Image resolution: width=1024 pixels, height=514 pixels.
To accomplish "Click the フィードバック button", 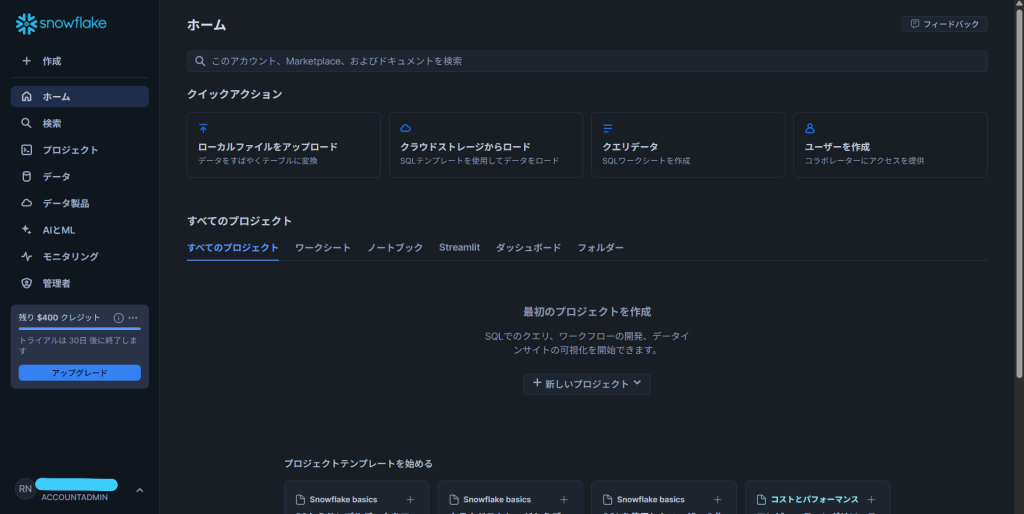I will point(944,24).
